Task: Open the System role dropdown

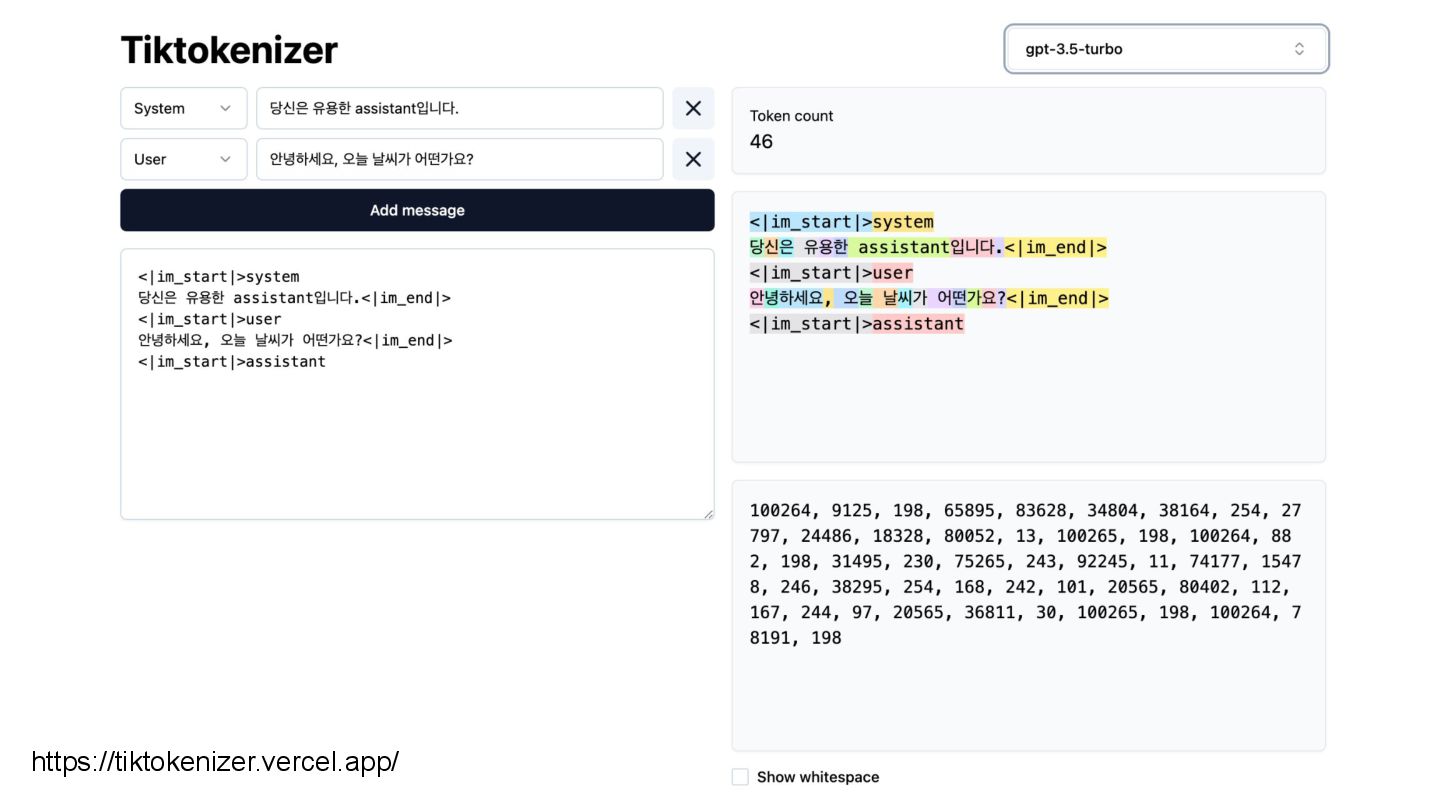Action: 184,108
